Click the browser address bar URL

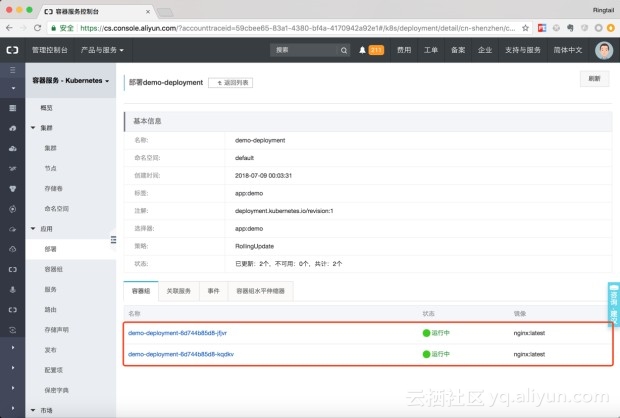click(x=297, y=28)
